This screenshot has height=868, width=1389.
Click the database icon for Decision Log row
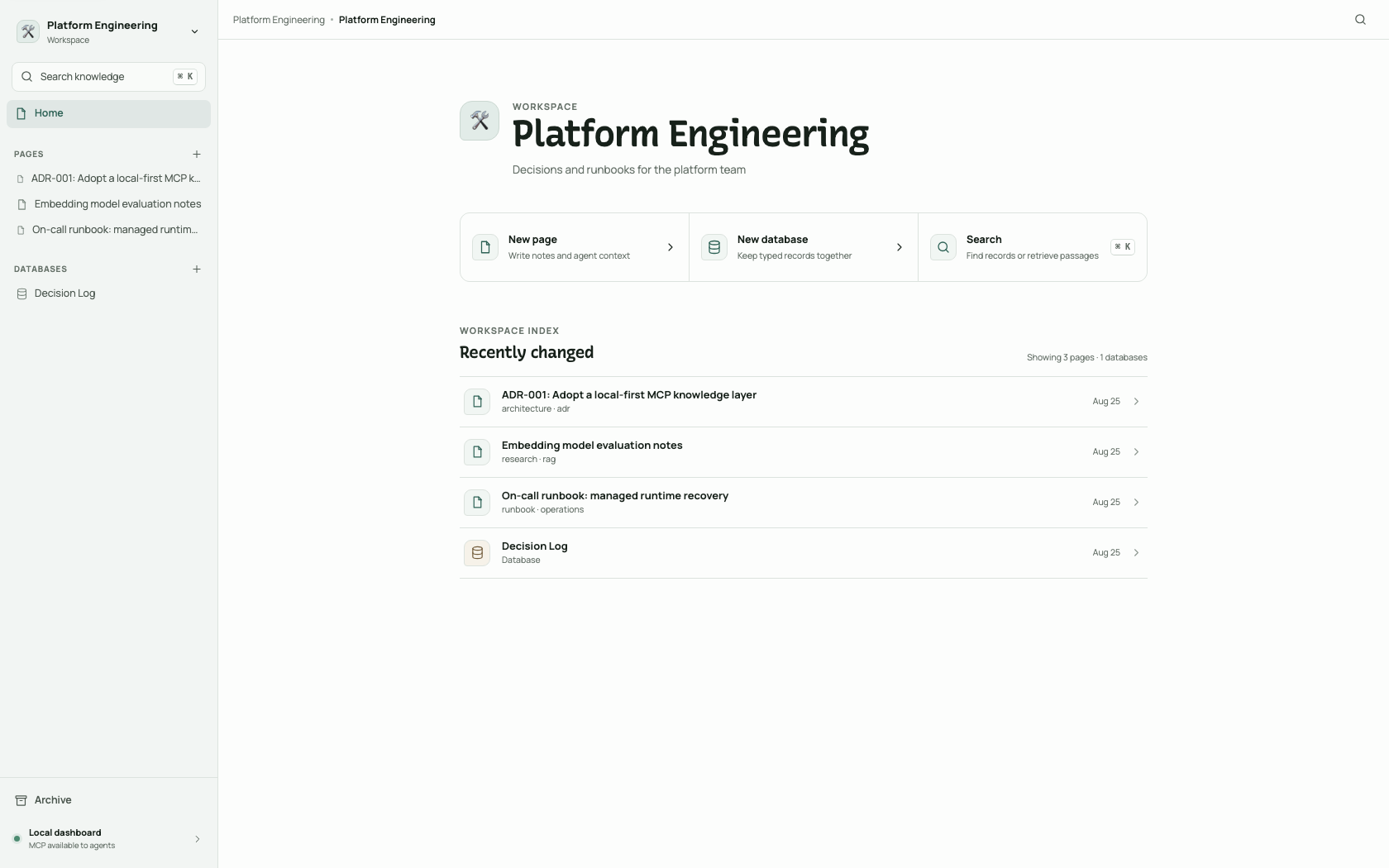coord(477,553)
